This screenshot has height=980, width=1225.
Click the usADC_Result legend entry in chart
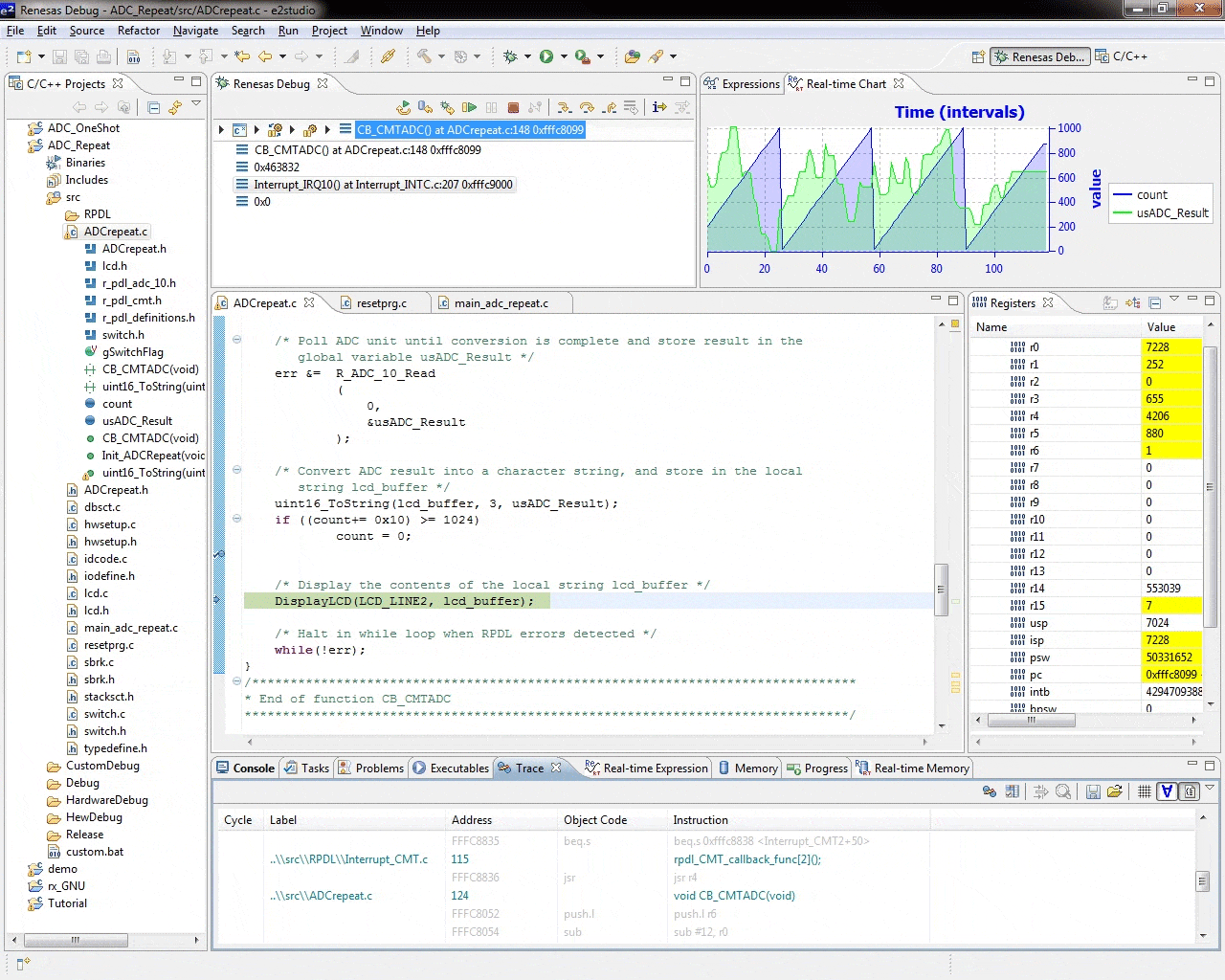click(x=1160, y=213)
